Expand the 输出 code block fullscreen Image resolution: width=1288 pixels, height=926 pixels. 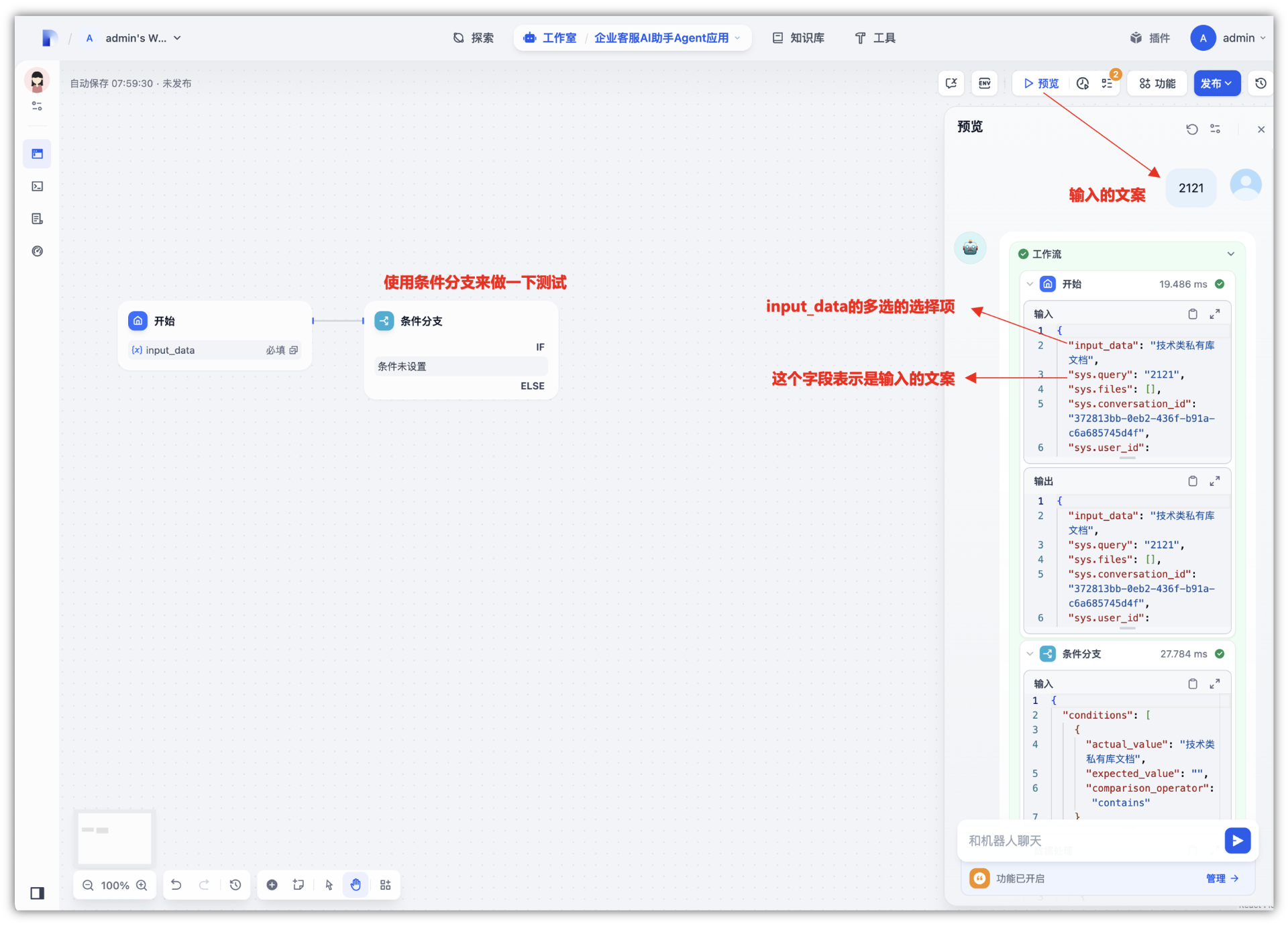[1214, 481]
